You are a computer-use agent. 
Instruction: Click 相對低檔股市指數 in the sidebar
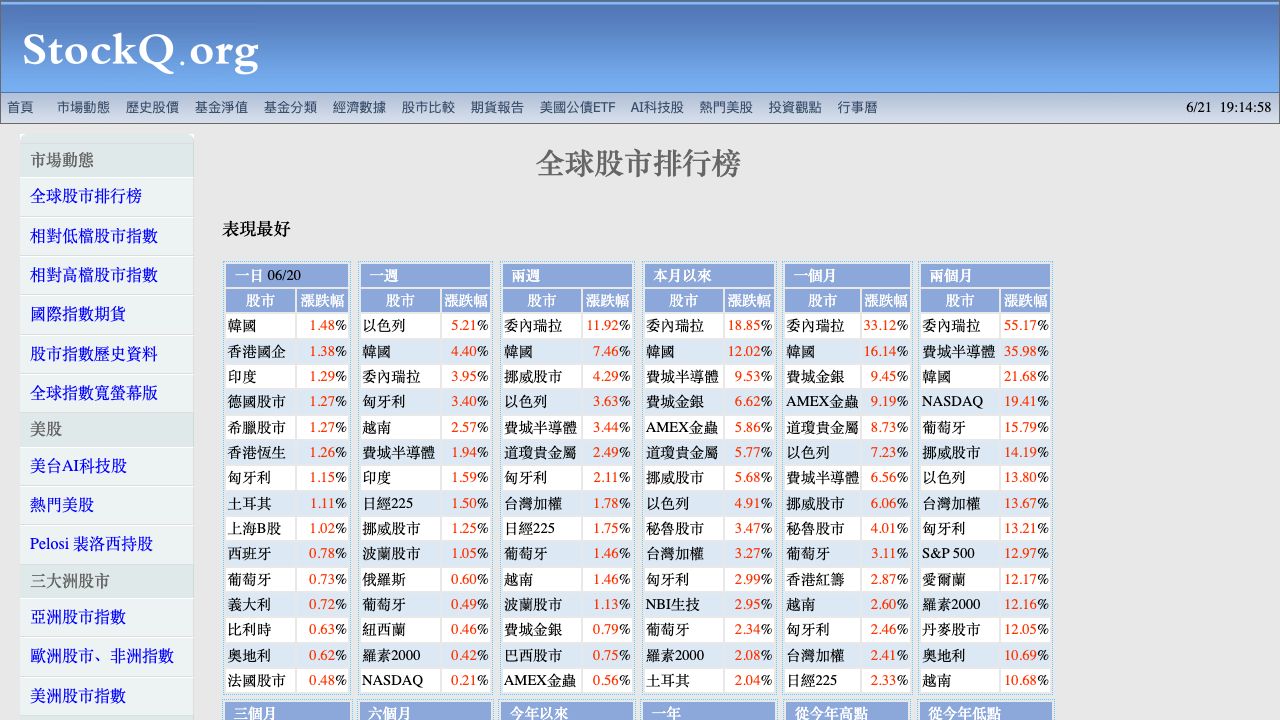94,236
